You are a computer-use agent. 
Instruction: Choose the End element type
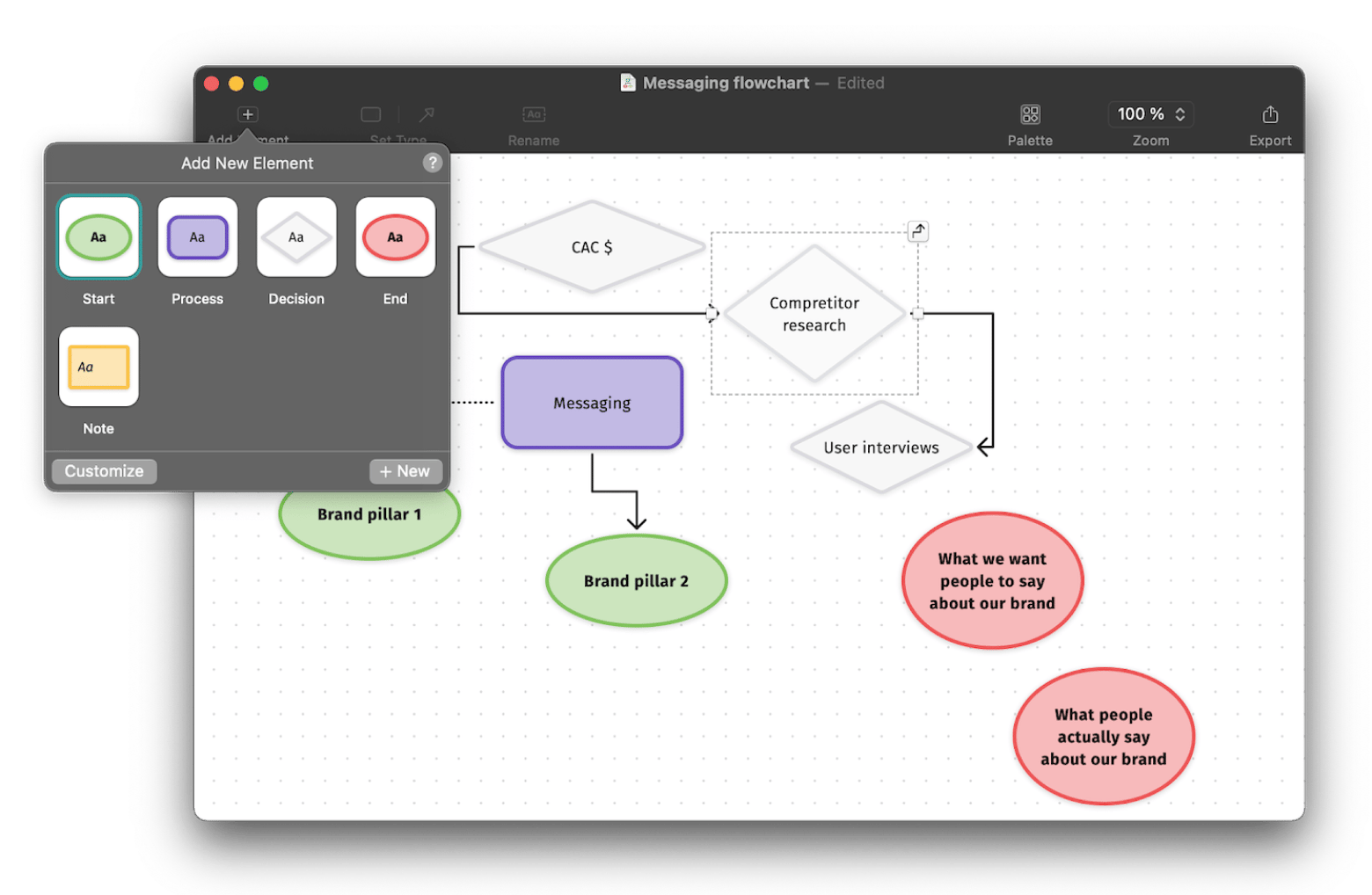(x=395, y=237)
